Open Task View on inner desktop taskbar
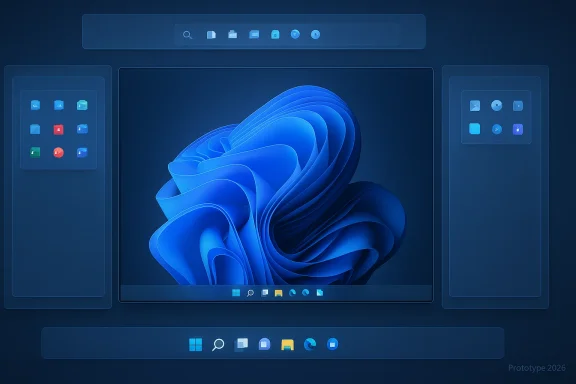The image size is (576, 384). pyautogui.click(x=264, y=293)
